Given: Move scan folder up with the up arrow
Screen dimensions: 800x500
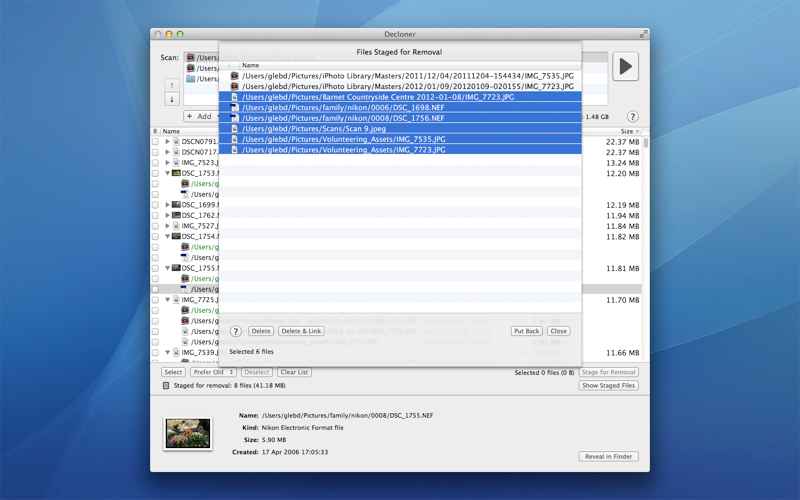Looking at the screenshot, I should [x=172, y=85].
